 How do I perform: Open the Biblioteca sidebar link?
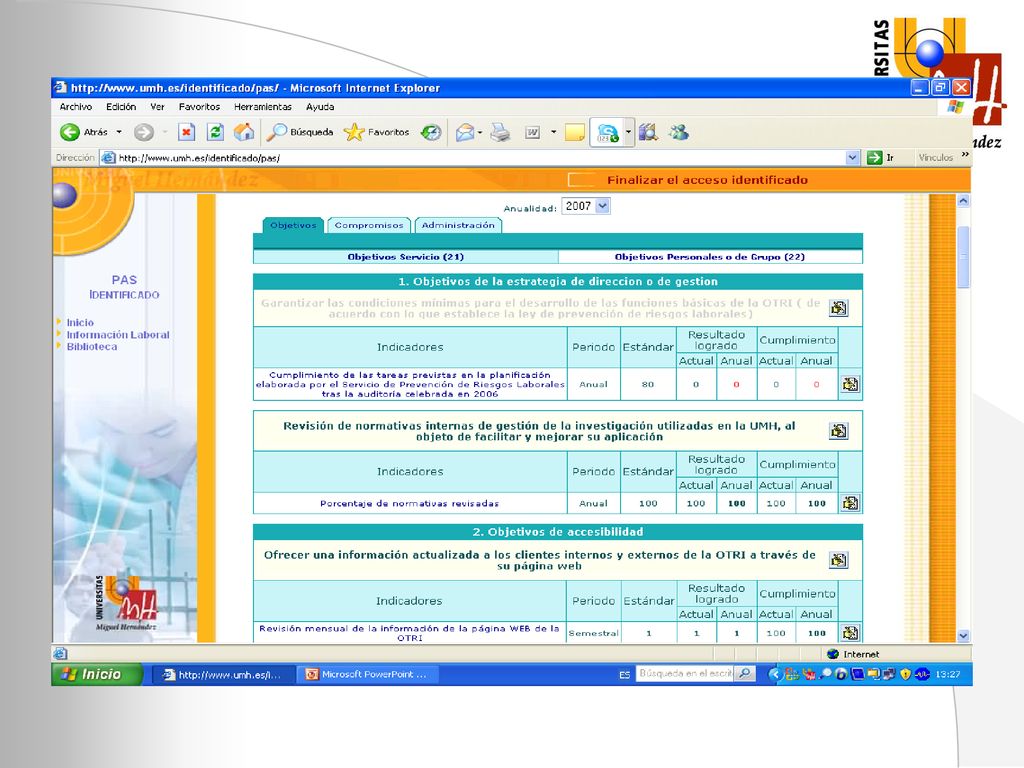[92, 346]
